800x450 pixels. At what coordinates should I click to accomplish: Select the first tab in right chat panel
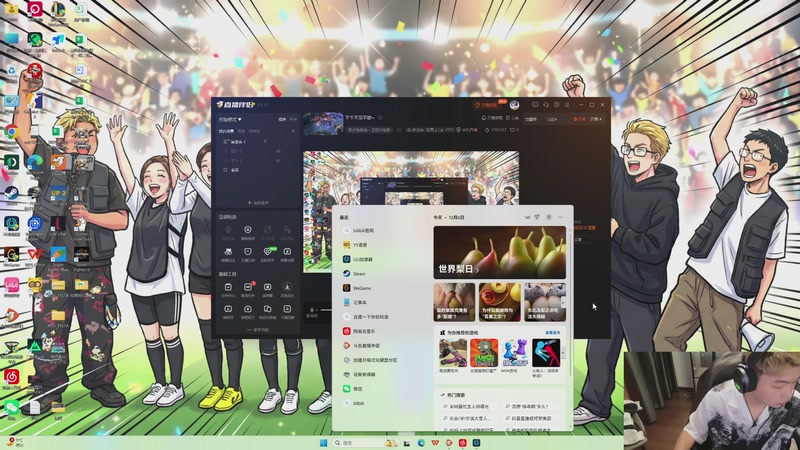[x=531, y=119]
